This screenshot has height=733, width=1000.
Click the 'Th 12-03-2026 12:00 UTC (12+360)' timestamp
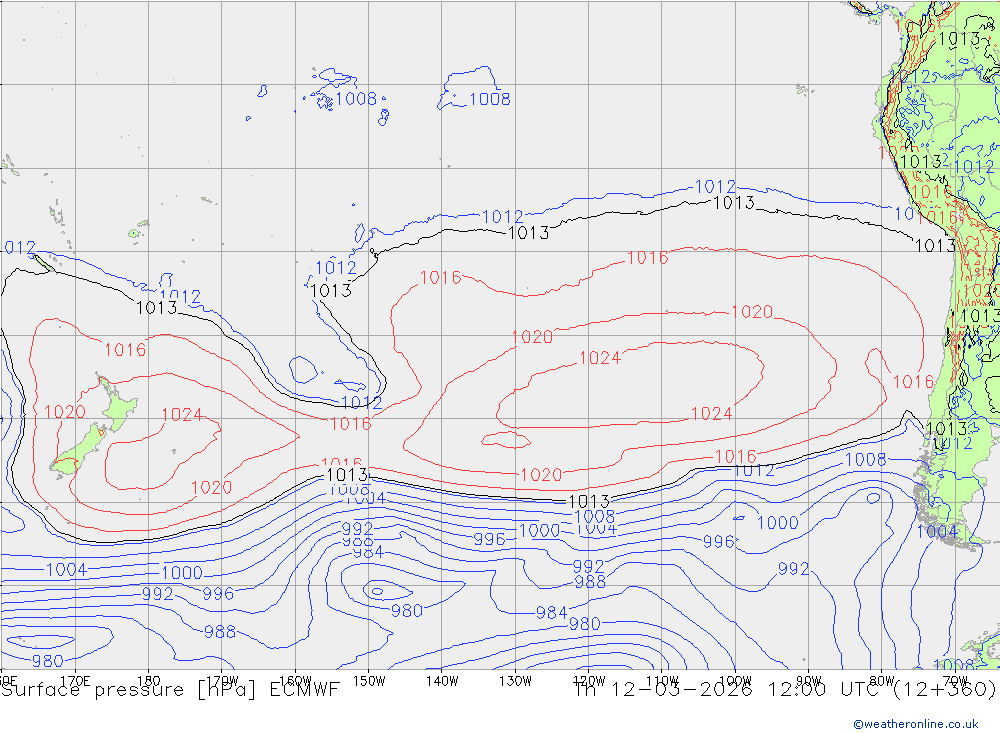pyautogui.click(x=784, y=690)
